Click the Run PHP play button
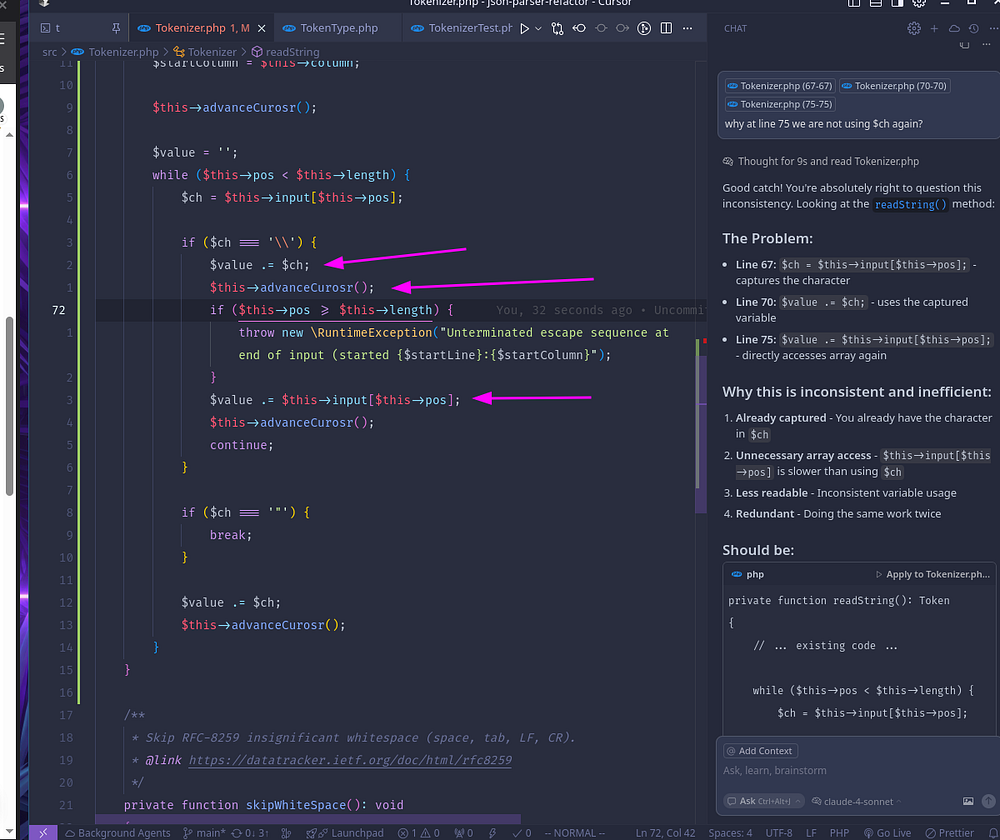The width and height of the screenshot is (1000, 840). point(524,29)
